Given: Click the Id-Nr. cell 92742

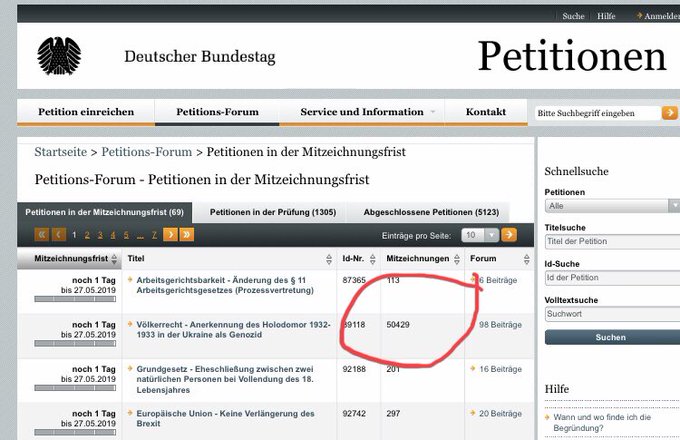Looking at the screenshot, I should point(354,414).
